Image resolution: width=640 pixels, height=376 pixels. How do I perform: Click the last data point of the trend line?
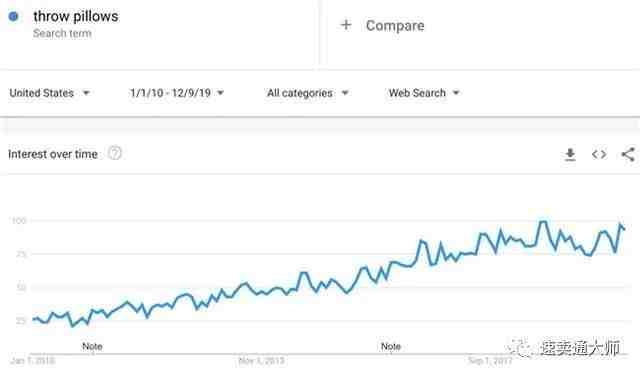tap(624, 229)
